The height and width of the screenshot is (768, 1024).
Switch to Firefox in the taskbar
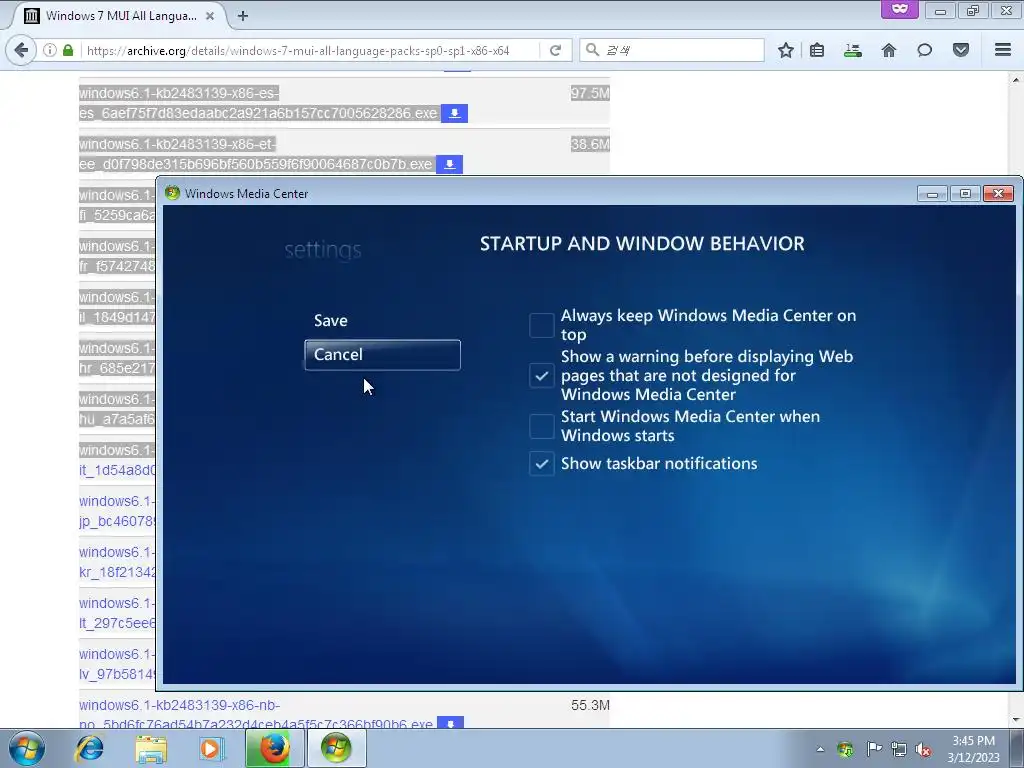[274, 748]
